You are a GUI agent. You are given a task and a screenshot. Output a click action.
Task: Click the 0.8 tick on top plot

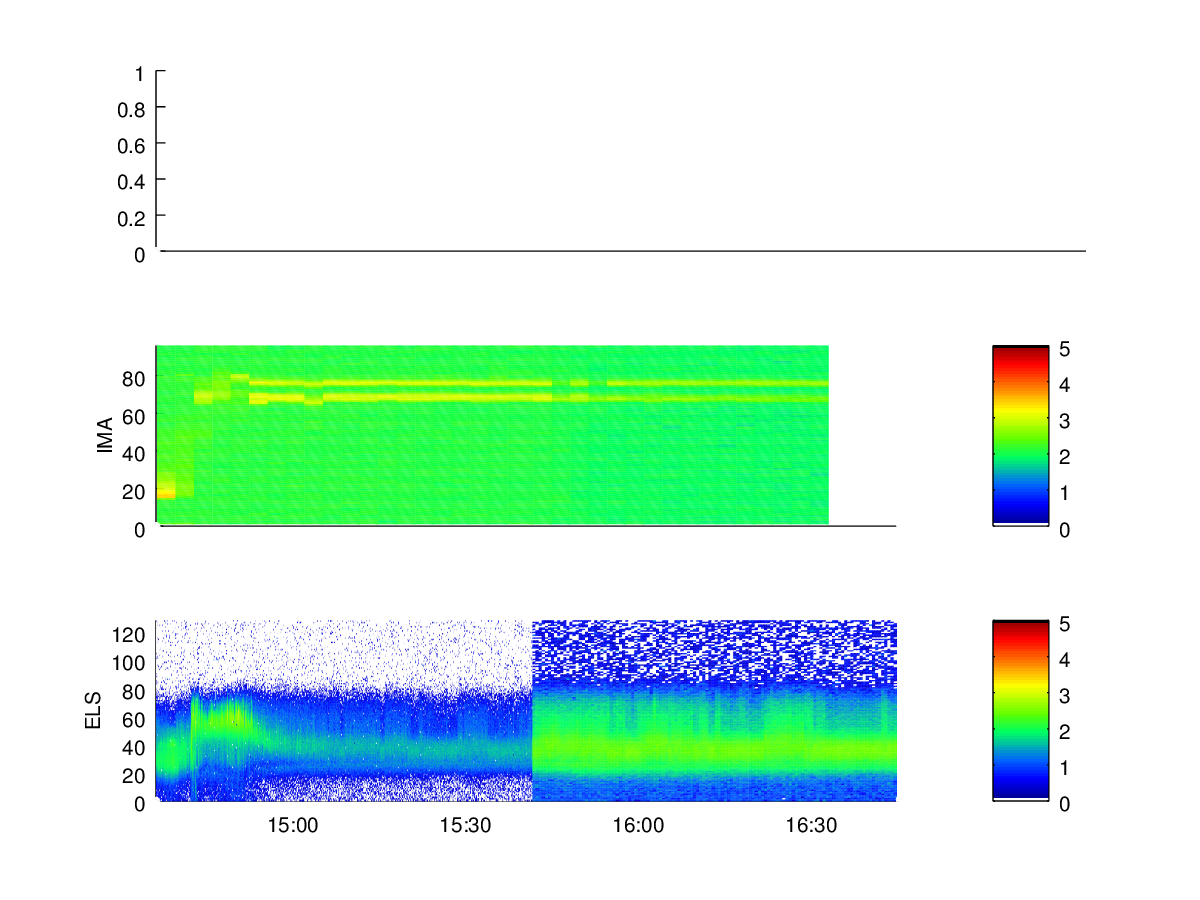point(133,109)
